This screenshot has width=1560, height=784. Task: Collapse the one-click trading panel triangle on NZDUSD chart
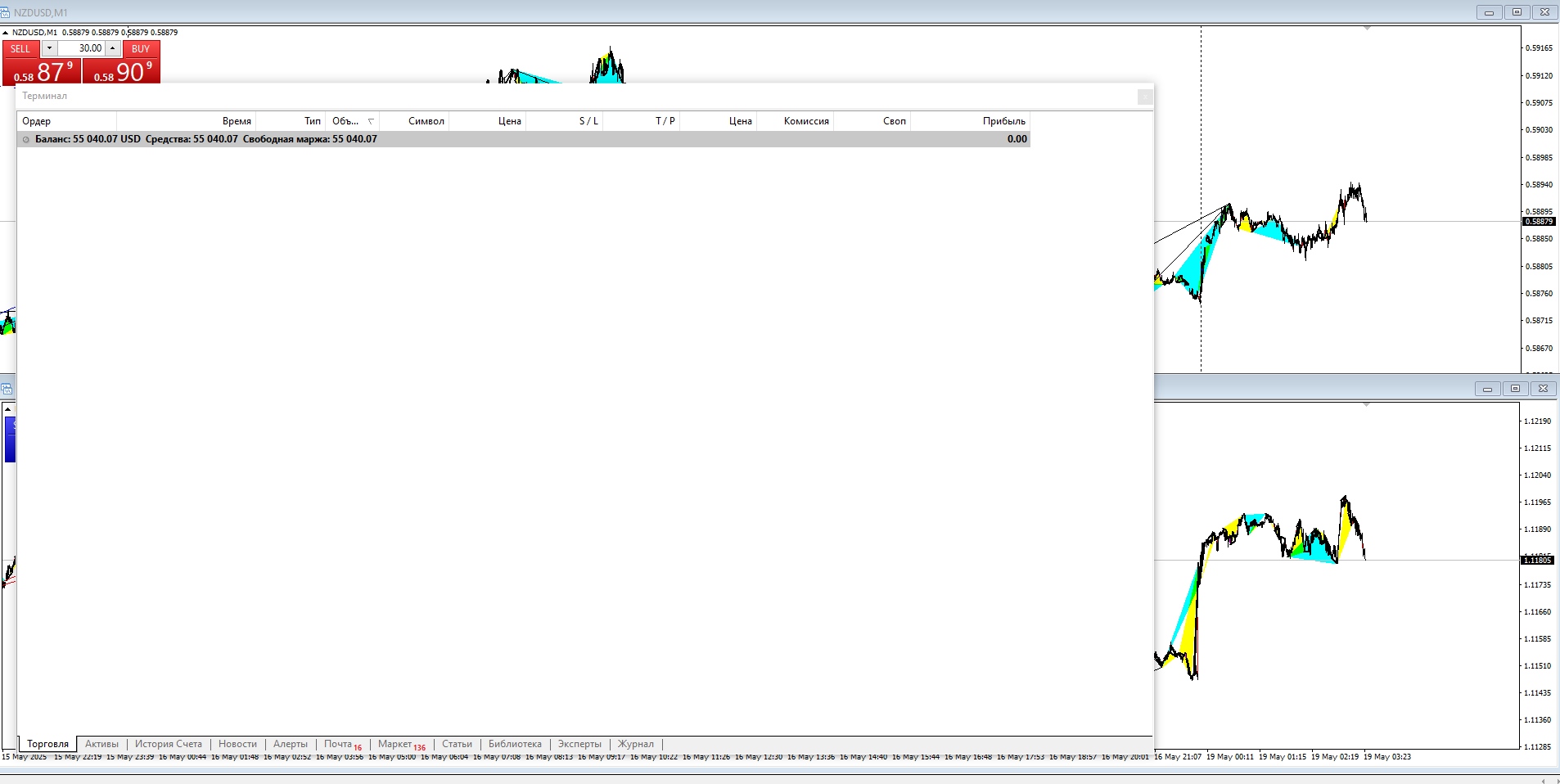coord(6,33)
